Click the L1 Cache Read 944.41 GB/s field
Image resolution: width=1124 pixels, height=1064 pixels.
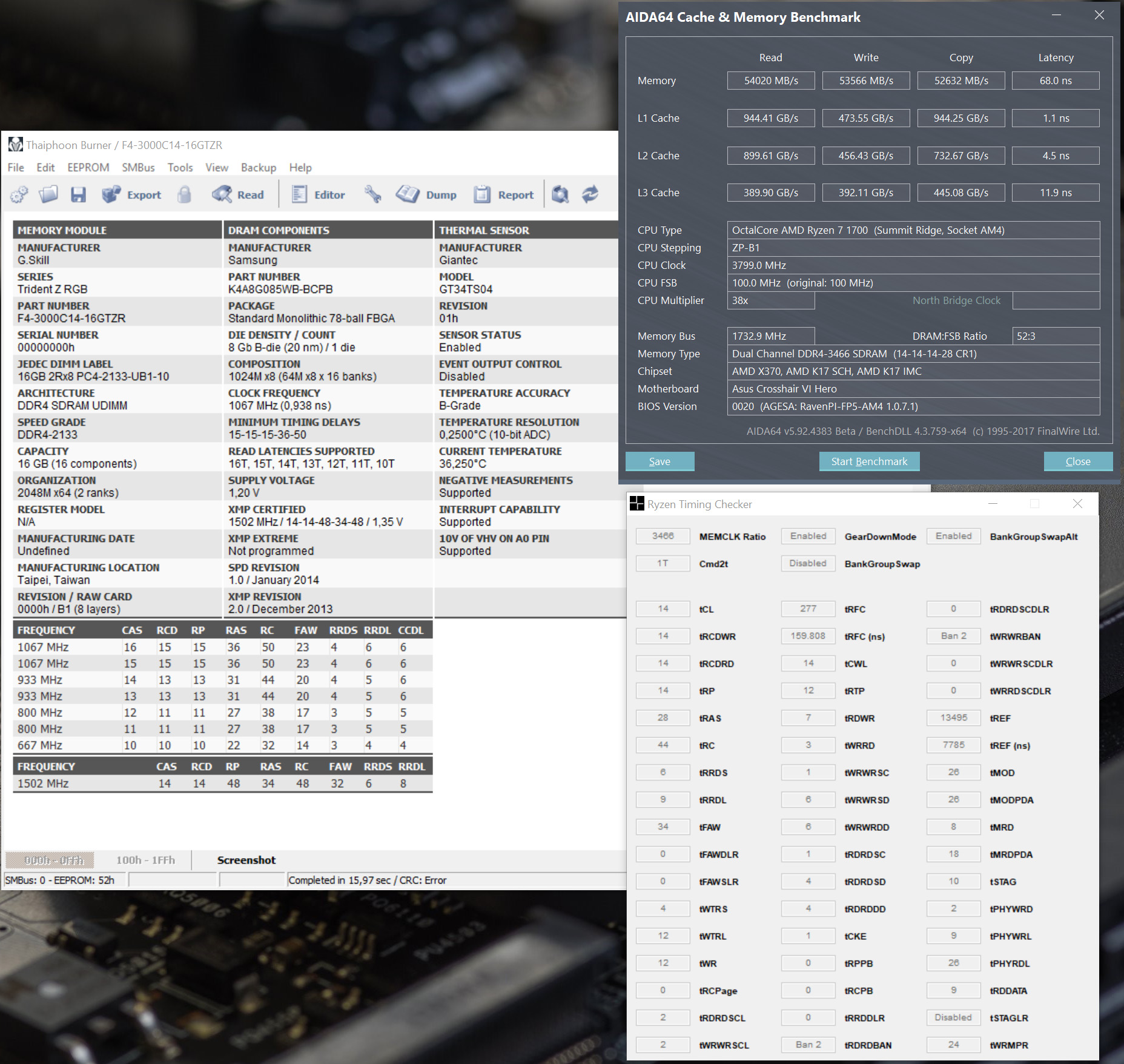[x=771, y=118]
